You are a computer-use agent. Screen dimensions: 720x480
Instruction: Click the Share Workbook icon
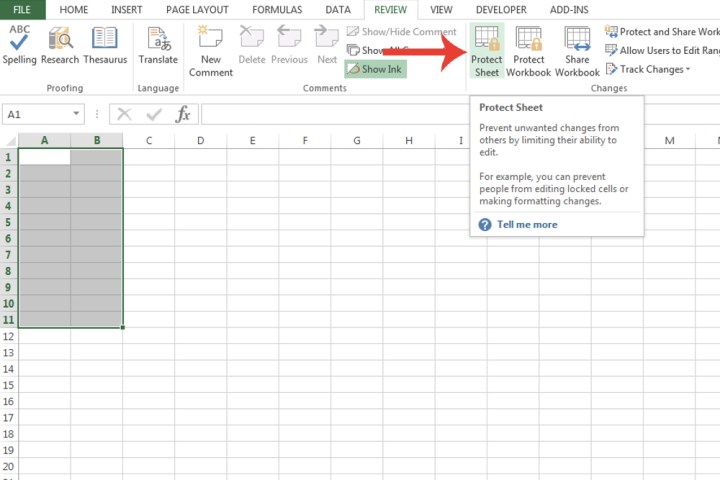[x=577, y=50]
